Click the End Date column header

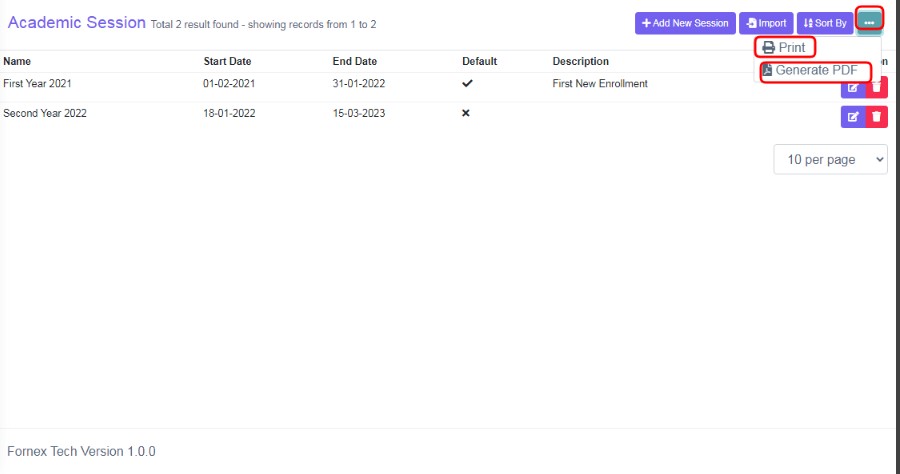(355, 61)
